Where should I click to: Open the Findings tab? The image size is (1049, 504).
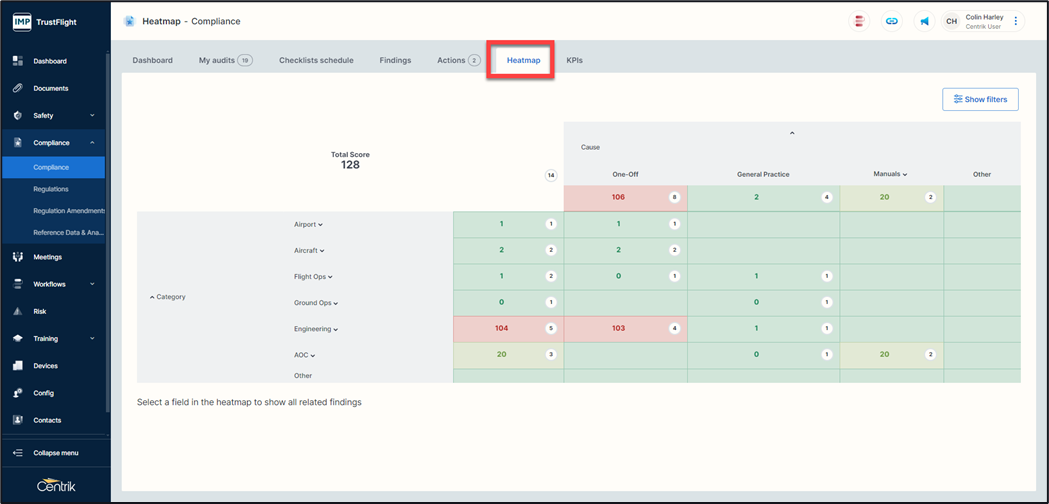point(395,60)
